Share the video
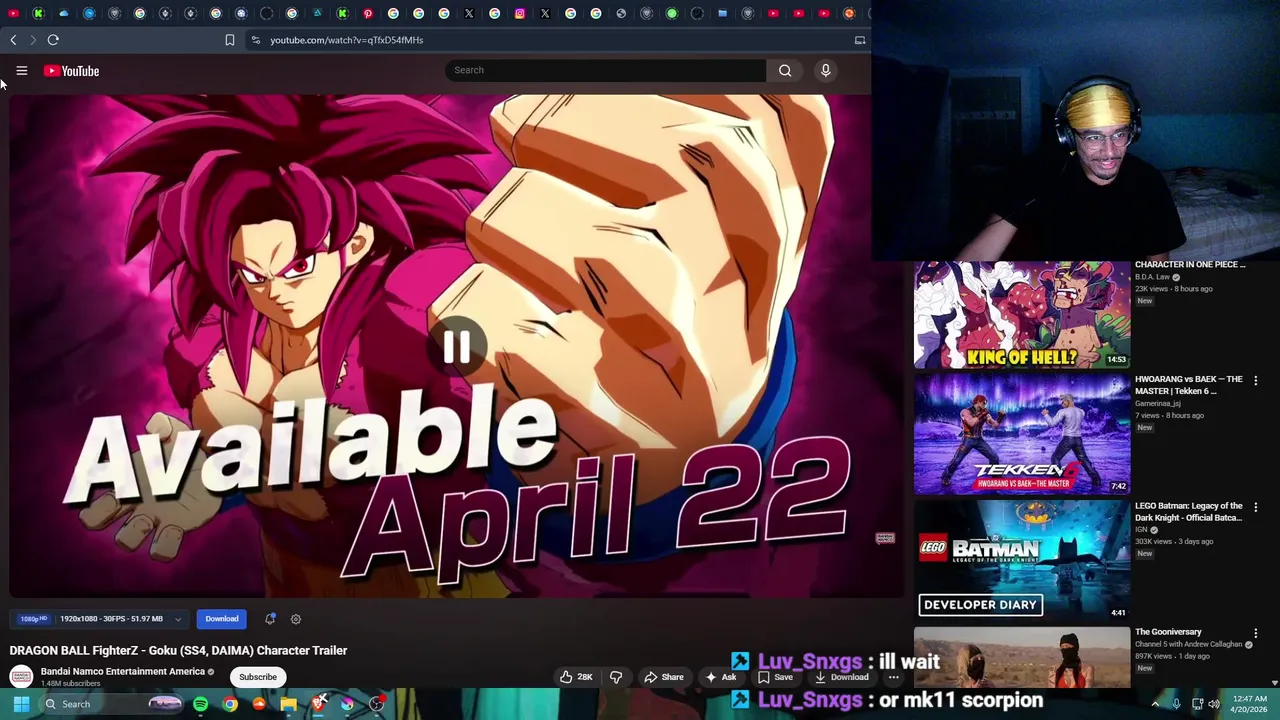1280x720 pixels. click(664, 677)
